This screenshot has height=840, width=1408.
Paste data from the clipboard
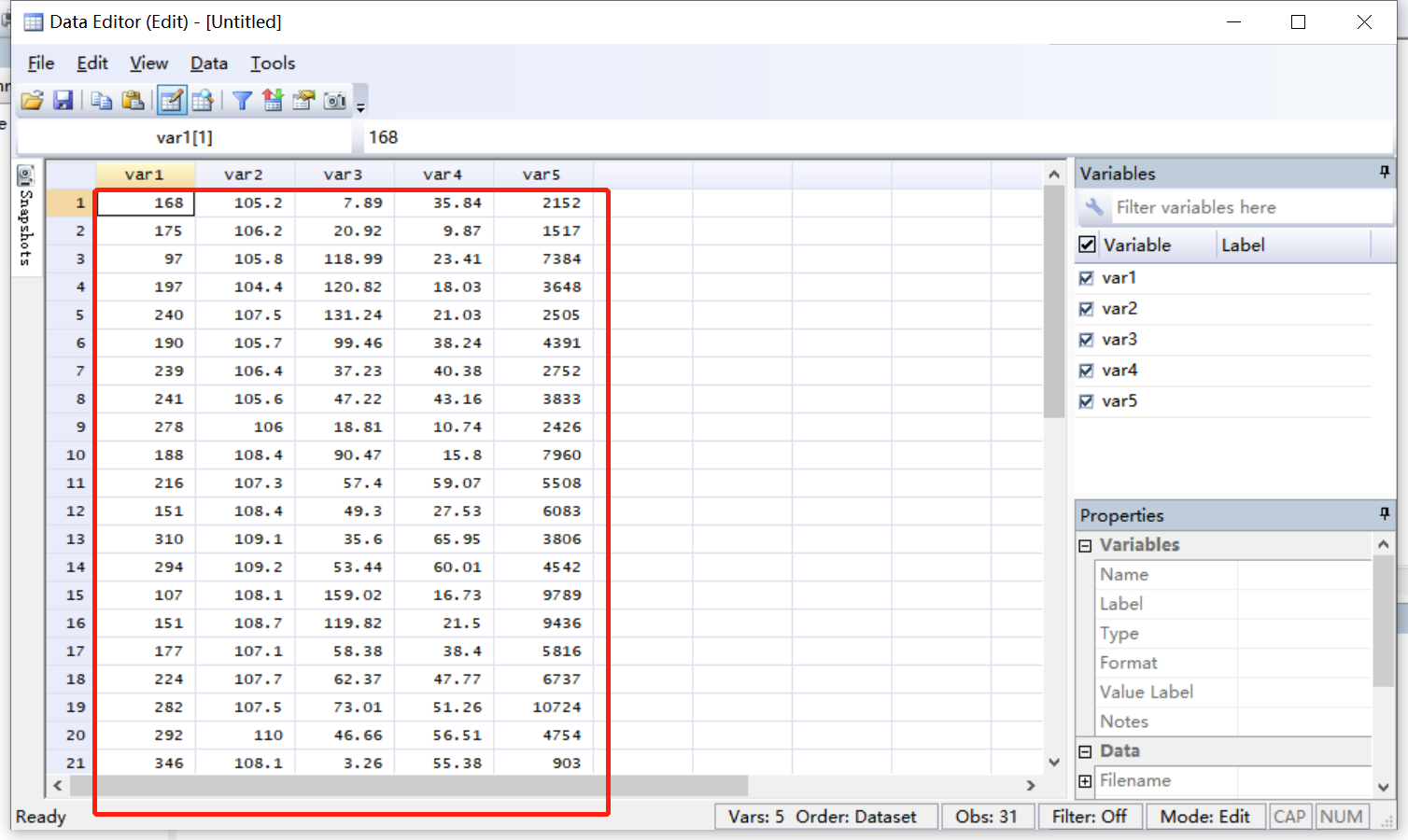pos(134,100)
